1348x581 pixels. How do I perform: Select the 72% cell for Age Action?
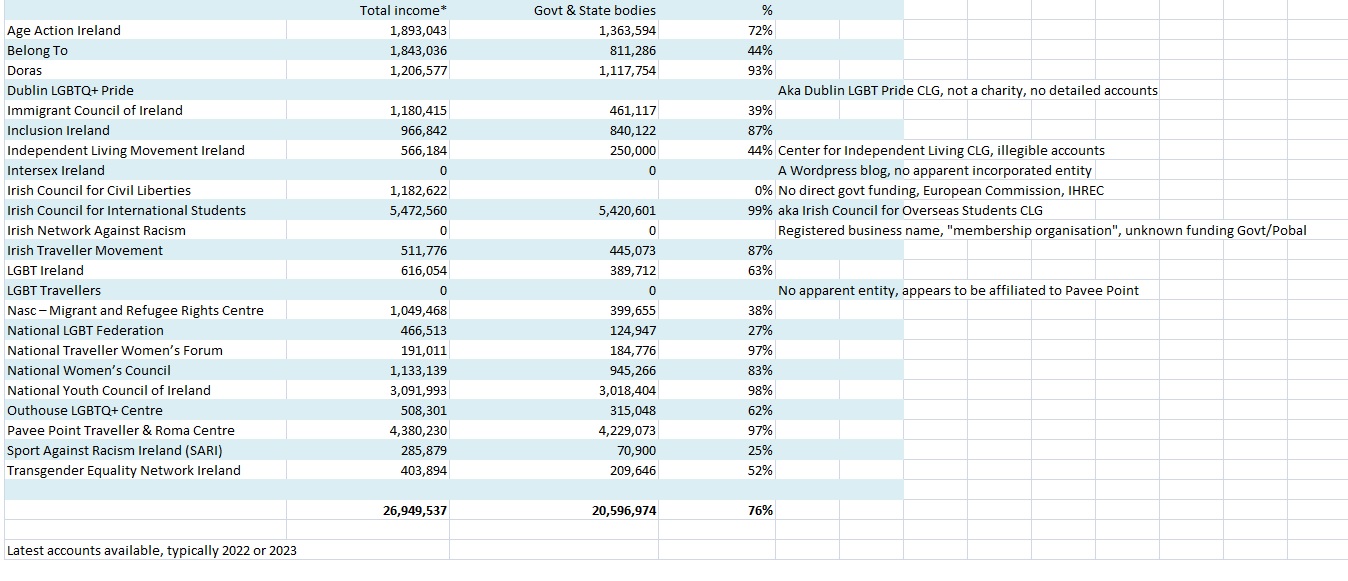[717, 30]
